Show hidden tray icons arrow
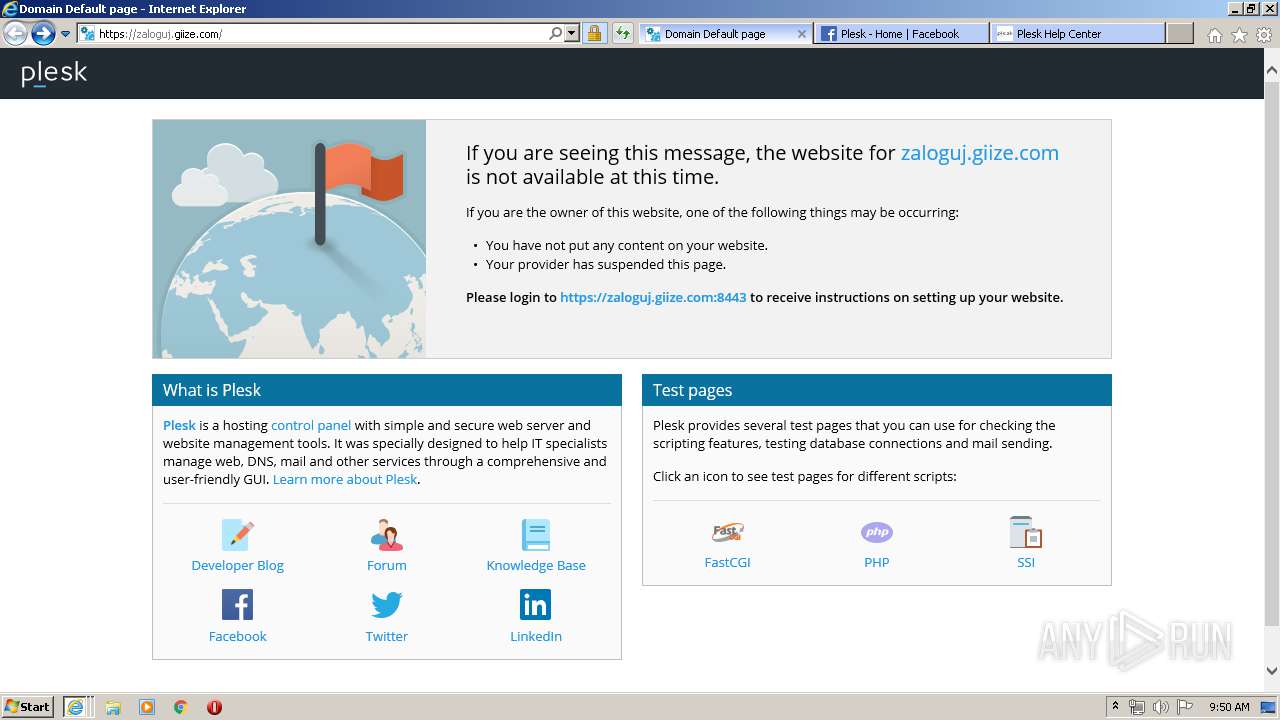Screen dimensions: 1280x720 point(1115,707)
